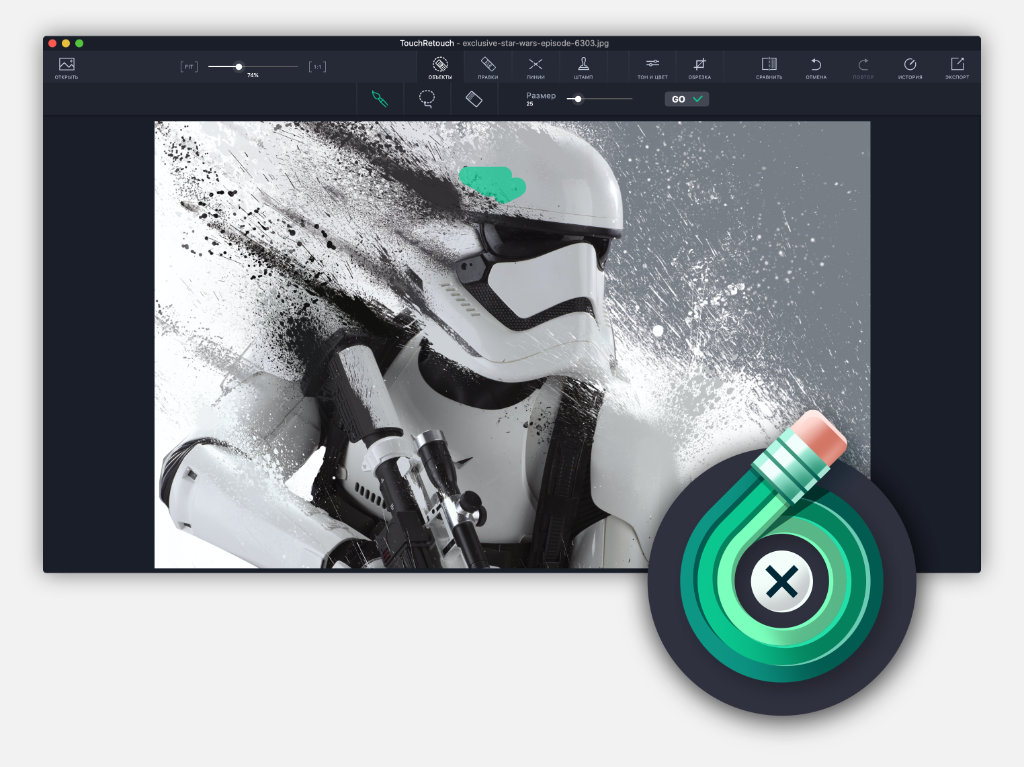Set zoom with the FIT button

pos(189,67)
